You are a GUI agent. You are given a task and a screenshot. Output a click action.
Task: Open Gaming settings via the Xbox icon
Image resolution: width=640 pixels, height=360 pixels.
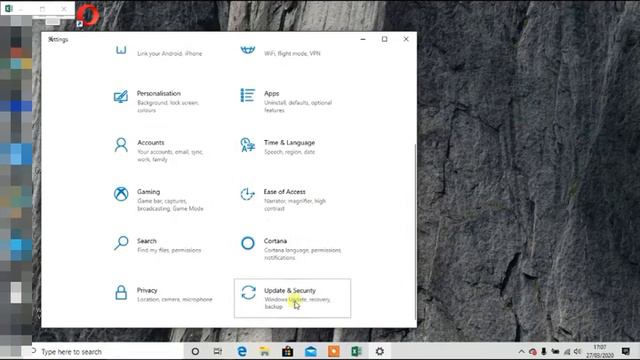(121, 194)
